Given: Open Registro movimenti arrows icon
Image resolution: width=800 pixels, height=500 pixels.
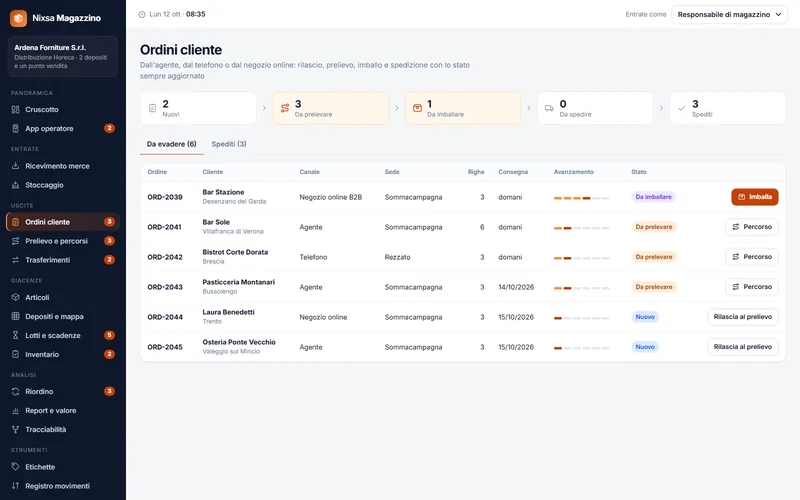Looking at the screenshot, I should 15,486.
